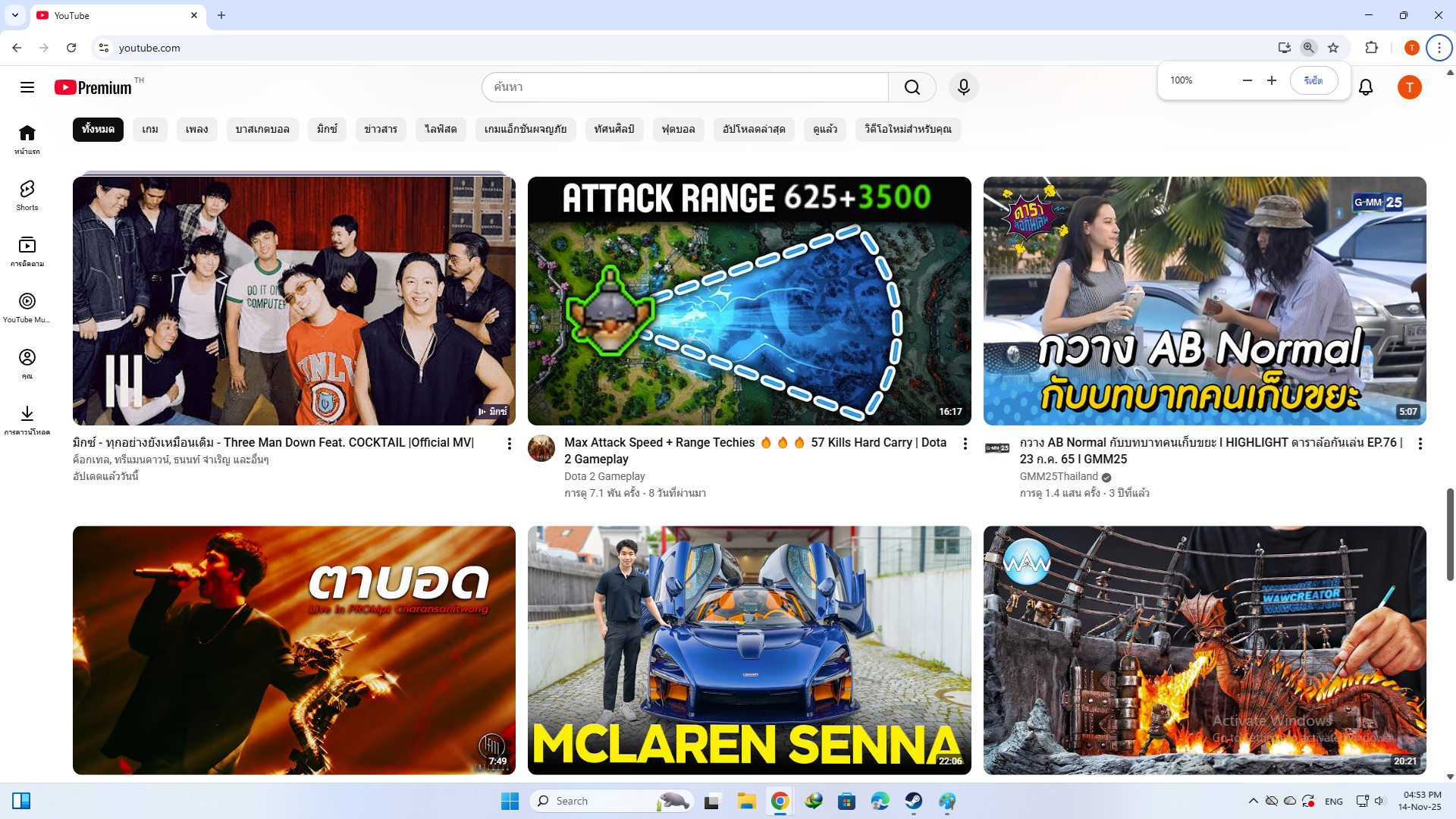Click the search input field
Image resolution: width=1456 pixels, height=819 pixels.
click(682, 87)
